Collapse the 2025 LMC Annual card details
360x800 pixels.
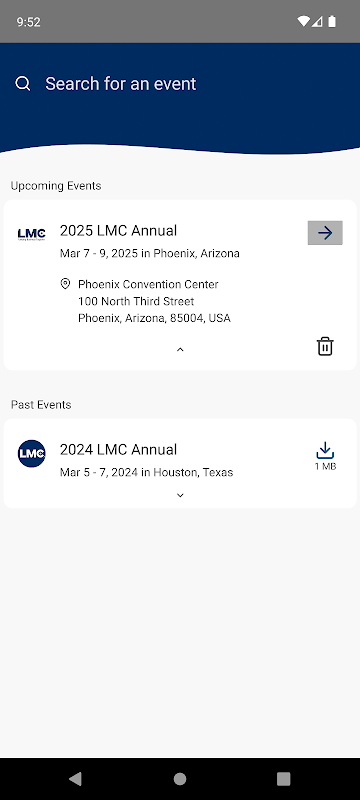coord(179,349)
